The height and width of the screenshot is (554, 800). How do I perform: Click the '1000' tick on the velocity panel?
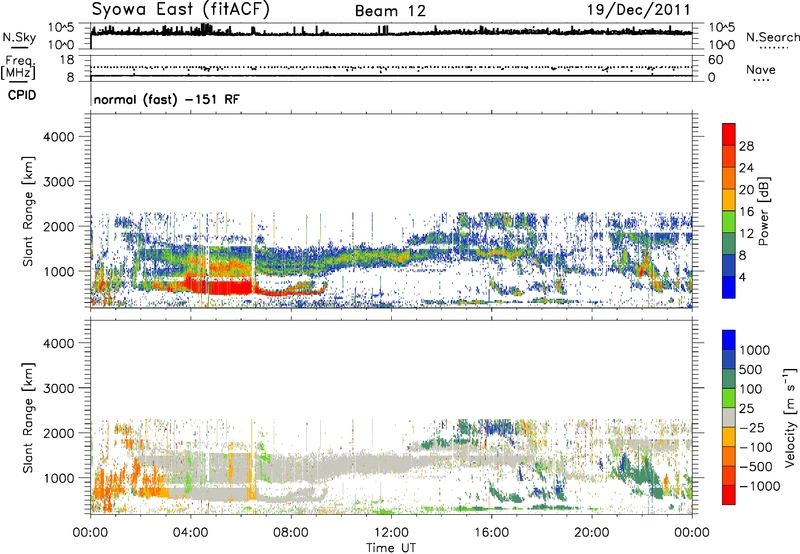(58, 478)
